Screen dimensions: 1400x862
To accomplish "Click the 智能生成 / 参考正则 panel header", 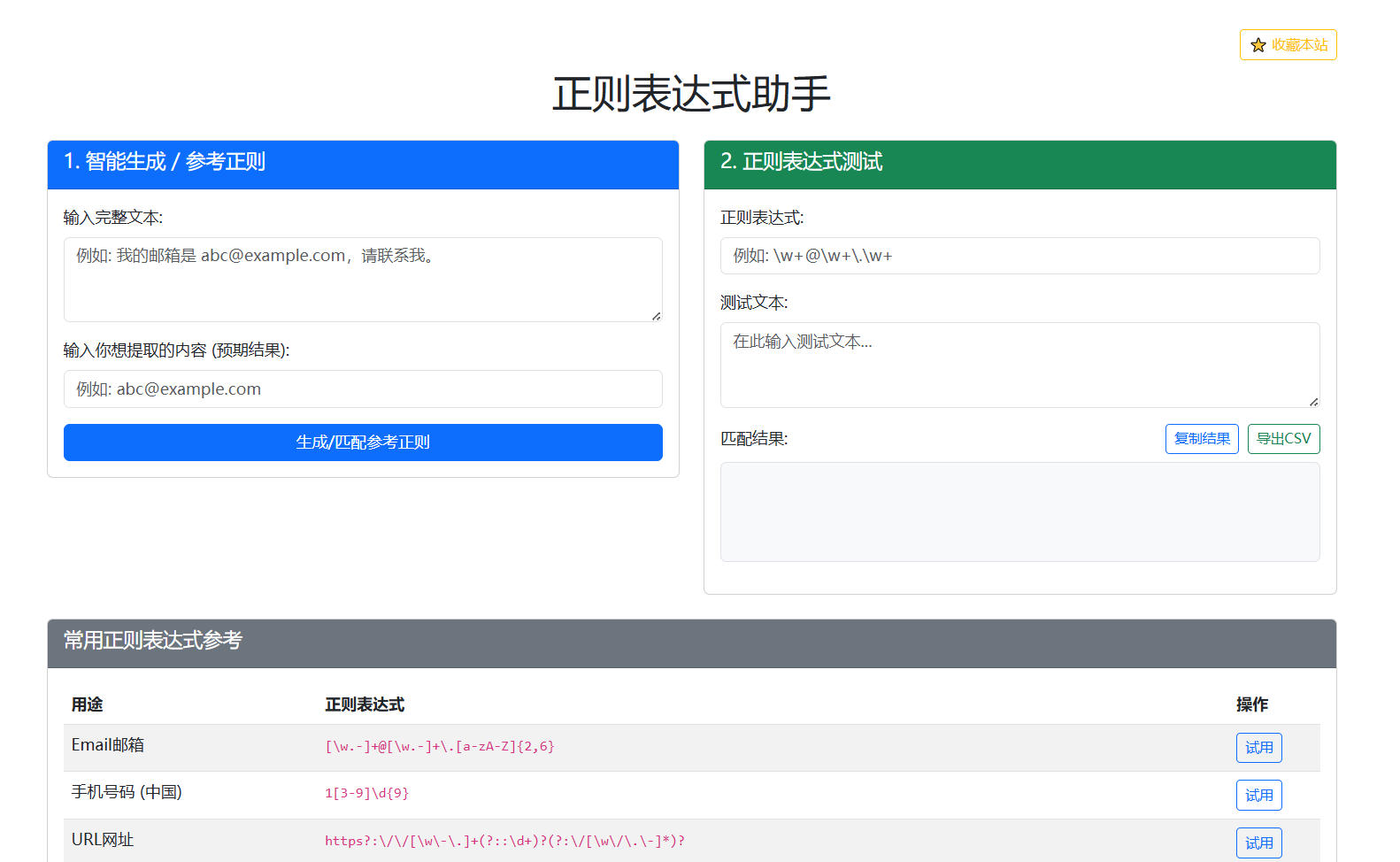I will (x=363, y=165).
